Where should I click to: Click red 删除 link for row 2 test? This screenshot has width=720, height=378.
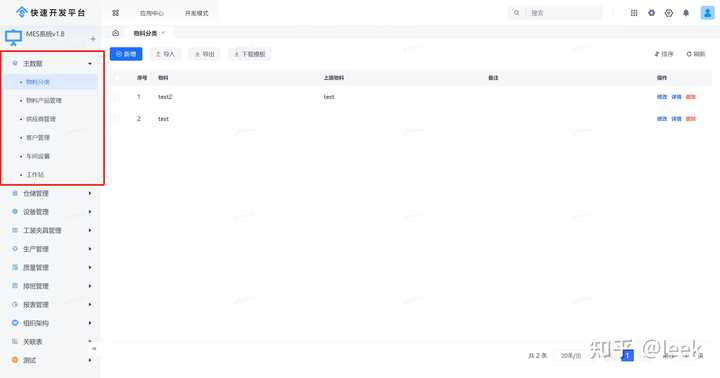click(691, 118)
